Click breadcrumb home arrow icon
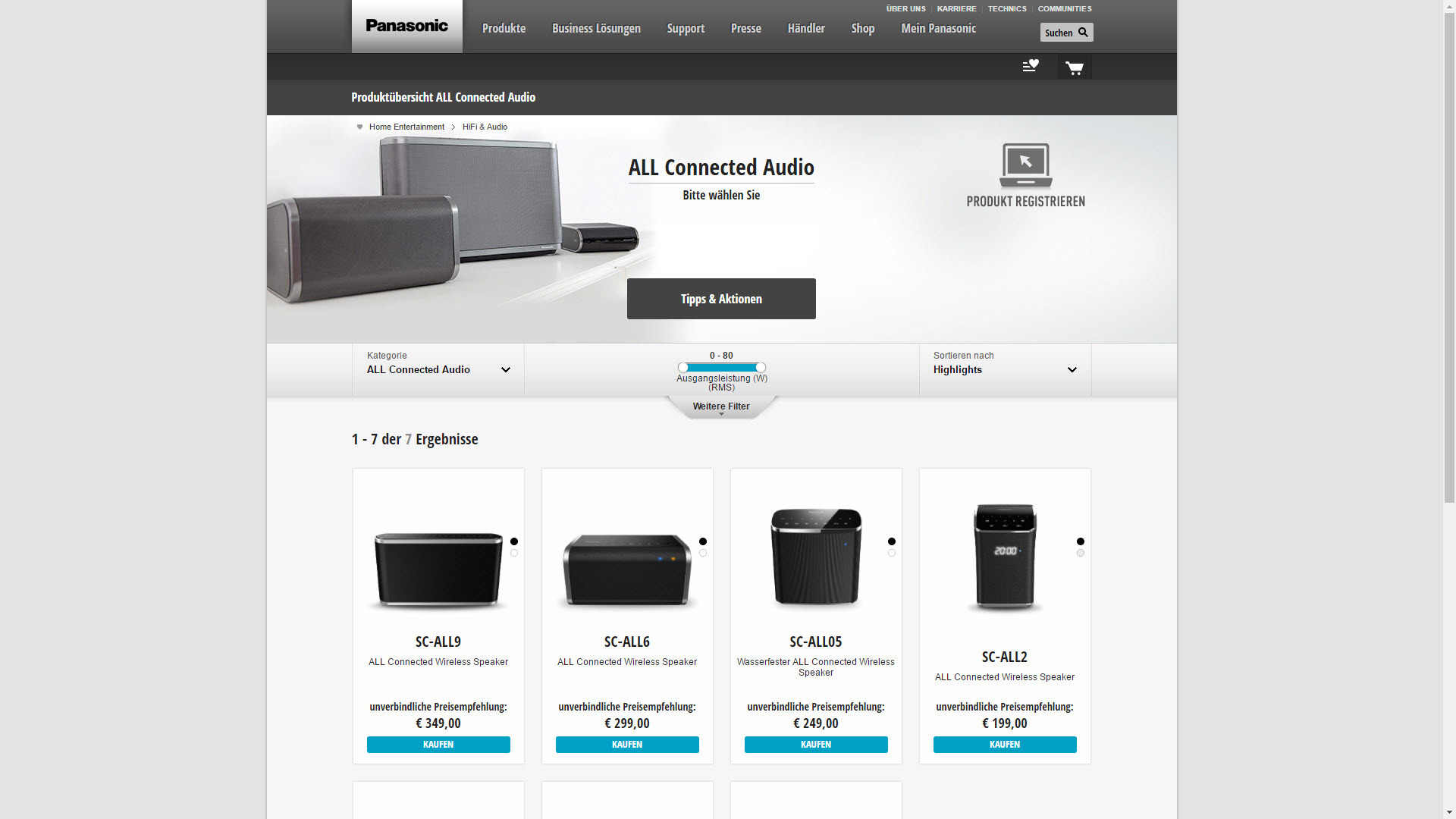 (x=359, y=127)
